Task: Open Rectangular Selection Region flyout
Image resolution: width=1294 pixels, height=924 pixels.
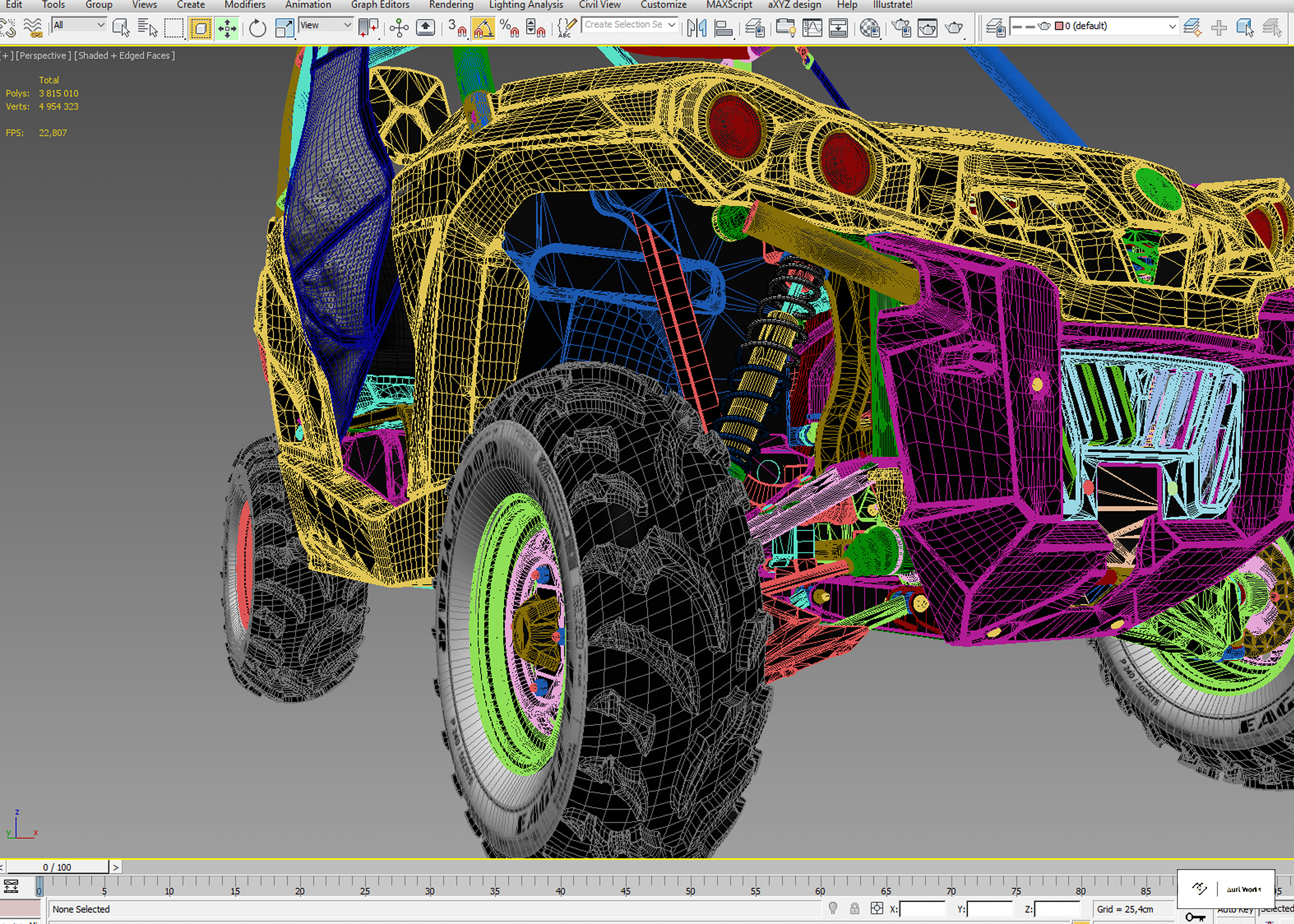Action: click(174, 28)
